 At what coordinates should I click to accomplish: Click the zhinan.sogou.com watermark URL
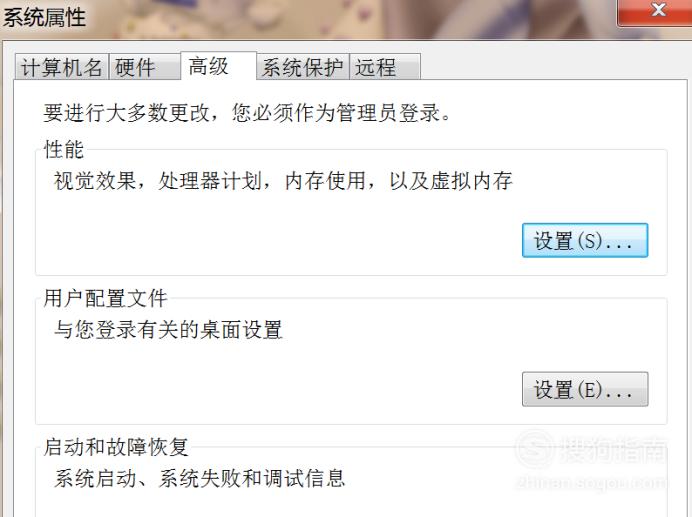click(x=590, y=482)
